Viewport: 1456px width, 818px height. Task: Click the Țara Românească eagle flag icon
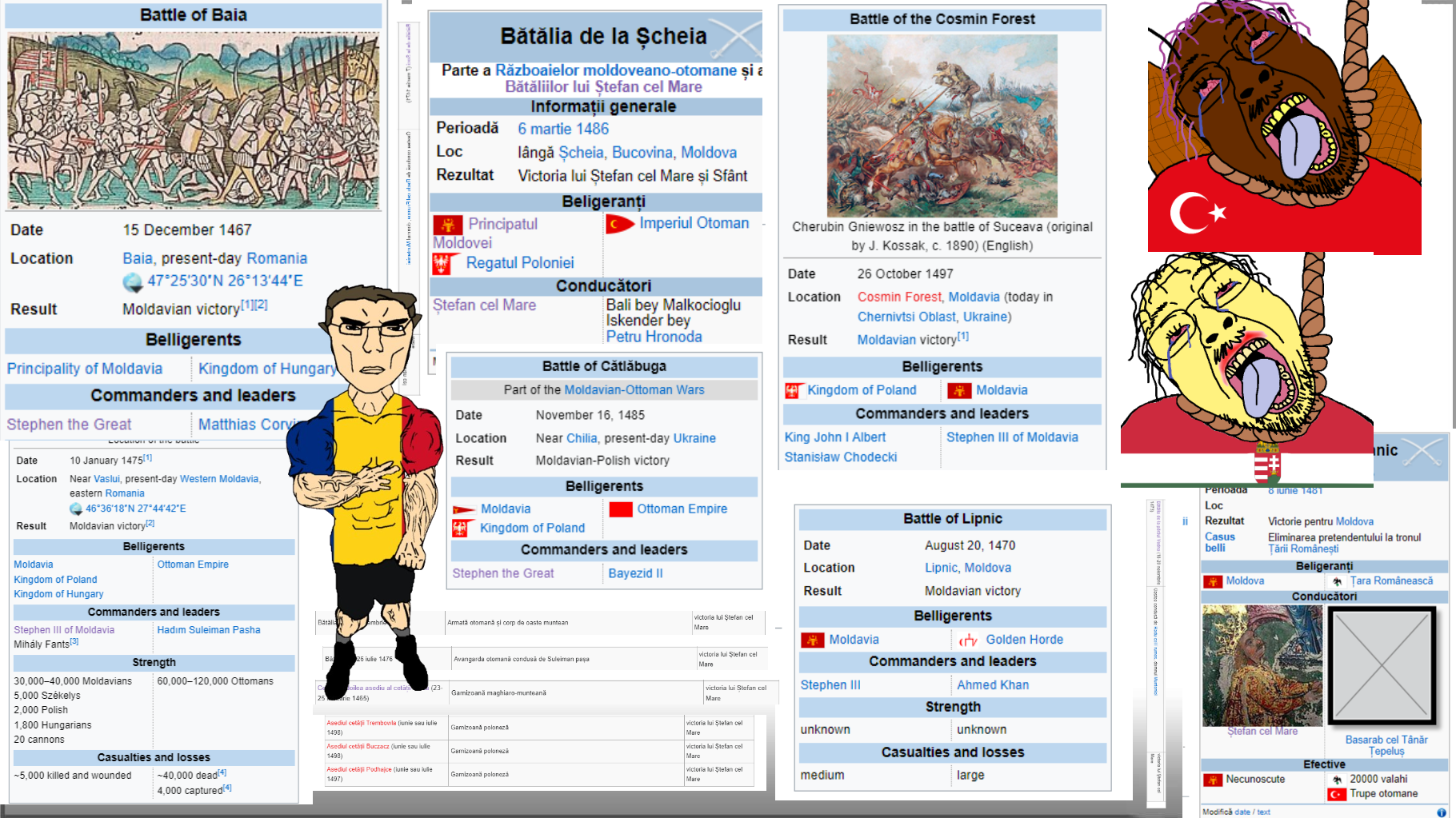tap(1337, 581)
